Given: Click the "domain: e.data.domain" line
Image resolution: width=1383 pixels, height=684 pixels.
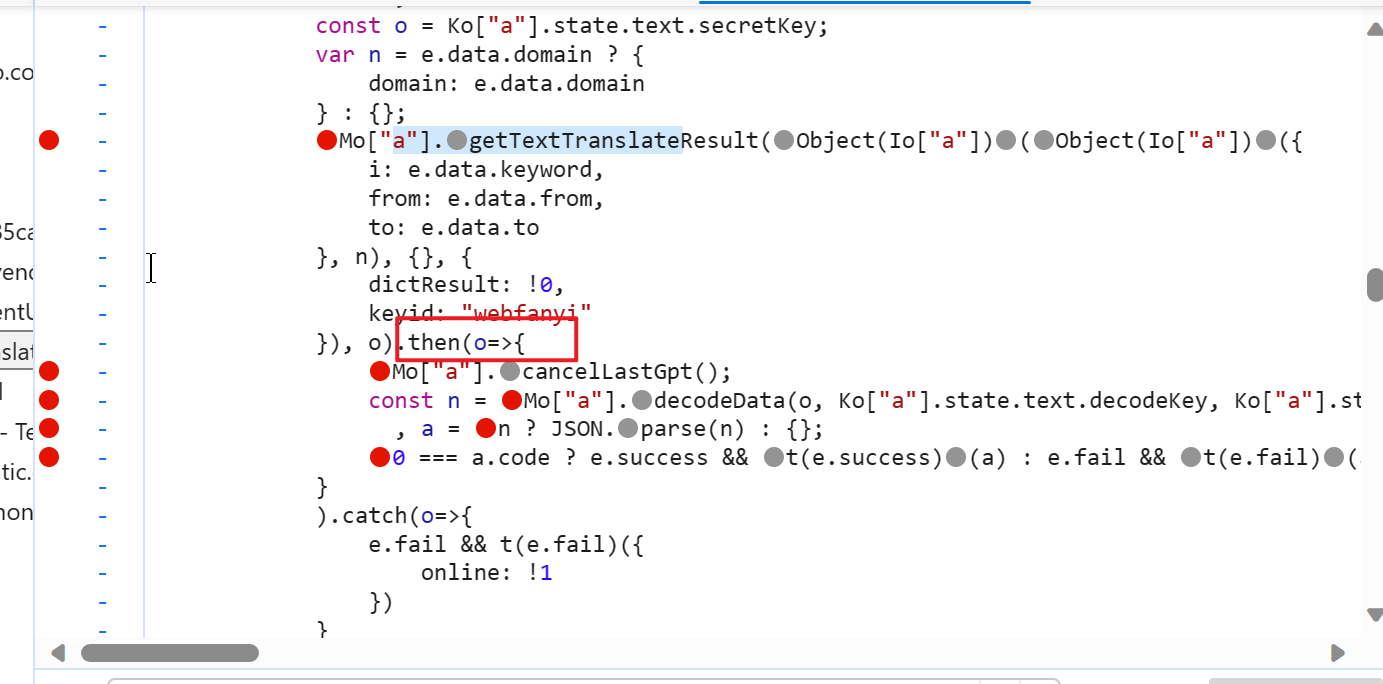Looking at the screenshot, I should [x=506, y=84].
